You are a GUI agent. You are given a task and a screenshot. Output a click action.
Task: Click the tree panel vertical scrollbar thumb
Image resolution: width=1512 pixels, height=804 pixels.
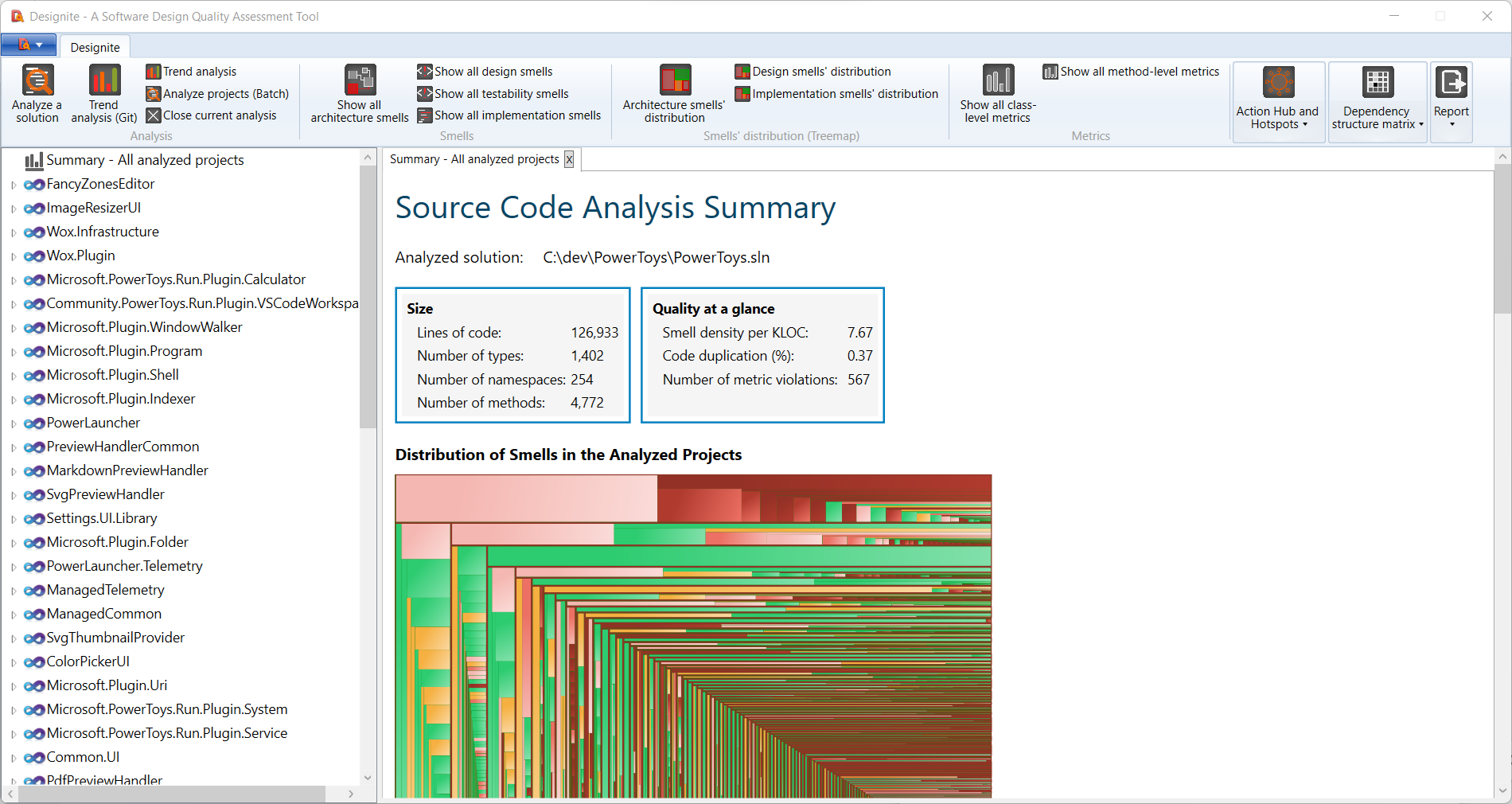[x=368, y=297]
